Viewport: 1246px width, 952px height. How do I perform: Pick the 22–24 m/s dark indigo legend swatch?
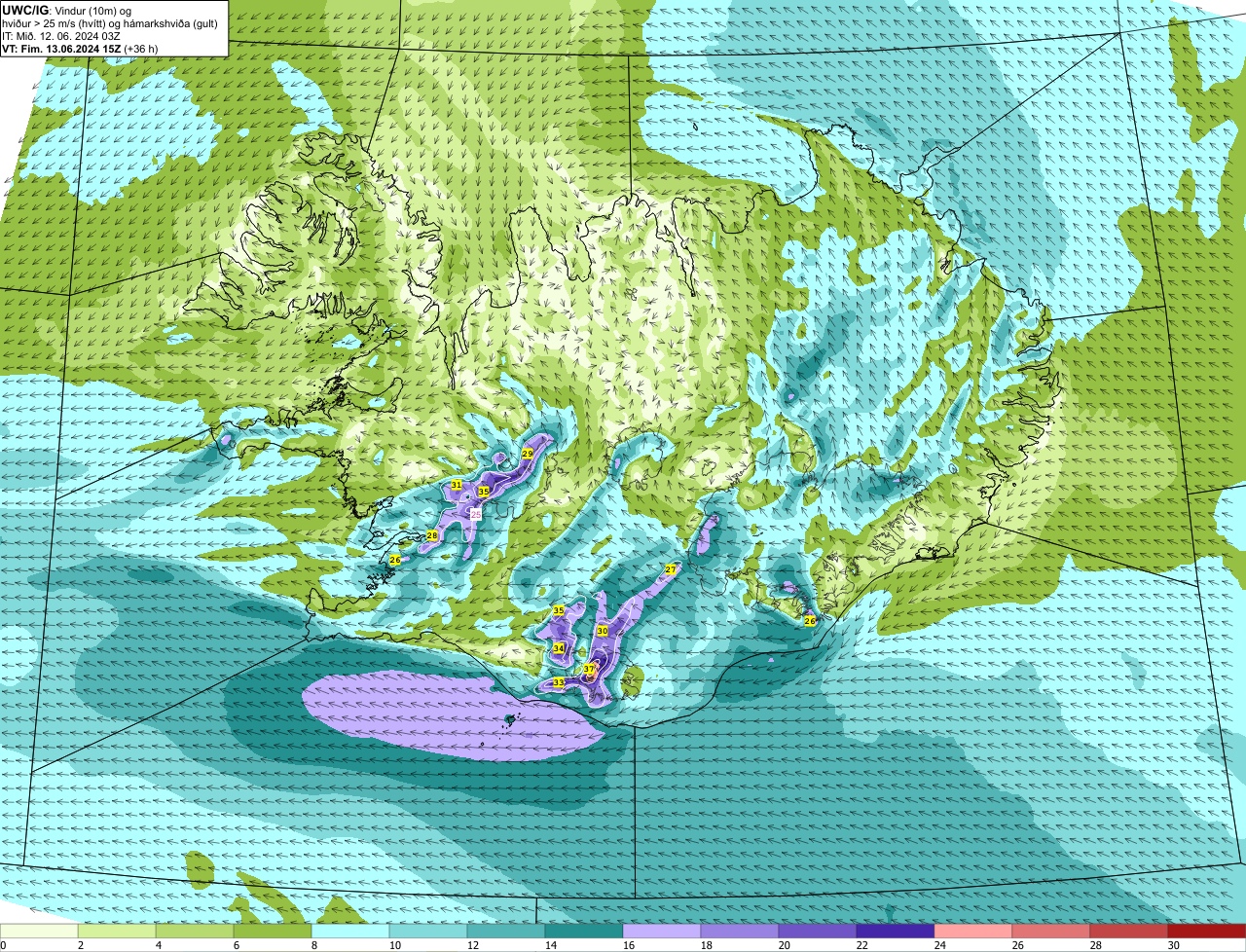pos(896,931)
